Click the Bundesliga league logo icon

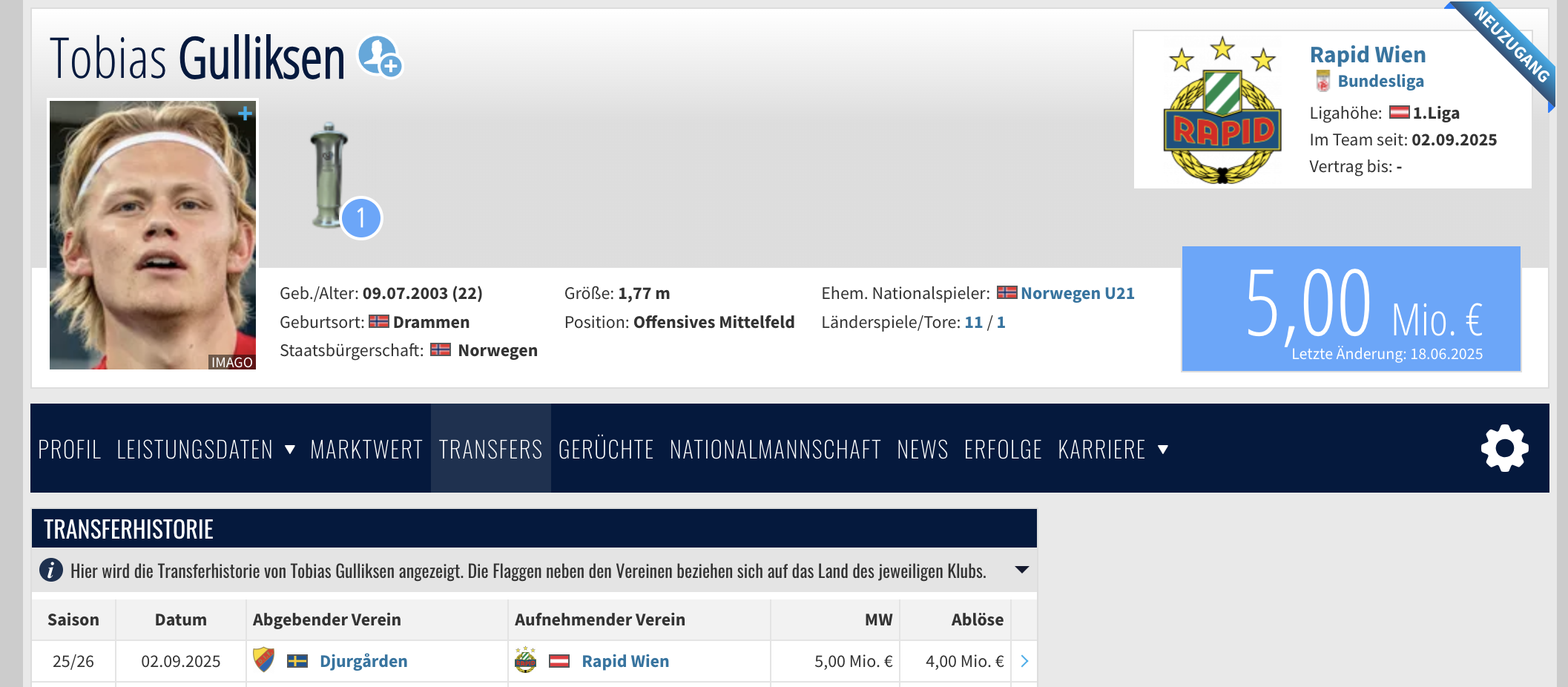click(x=1322, y=81)
